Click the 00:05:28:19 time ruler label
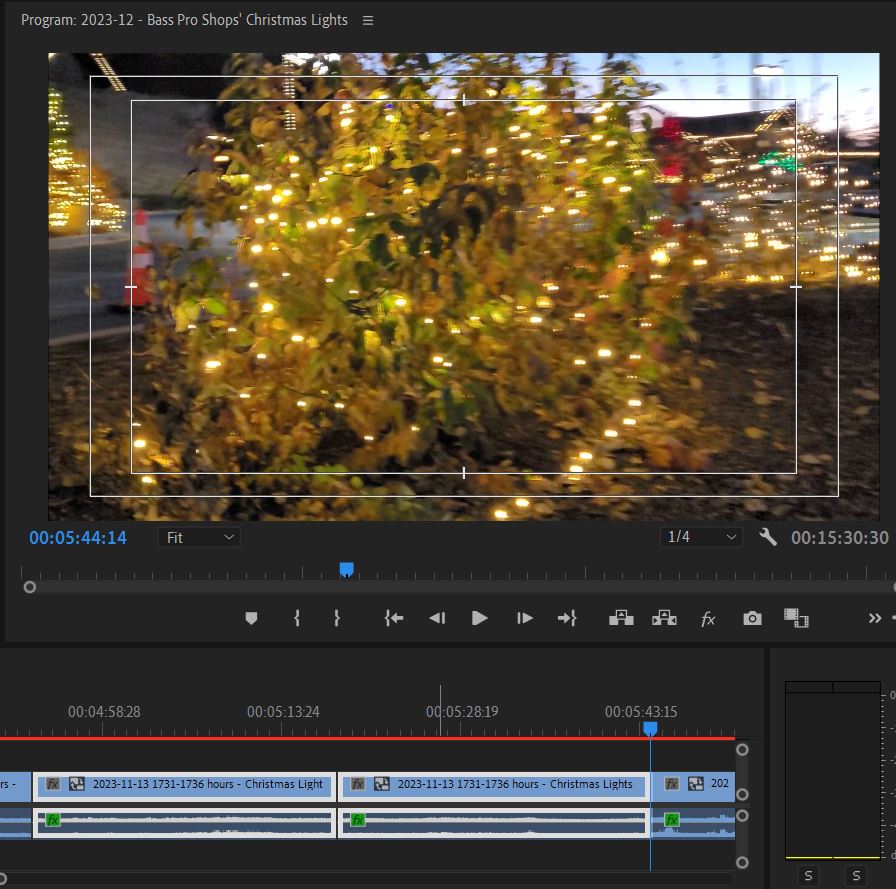The image size is (896, 889). coord(462,711)
